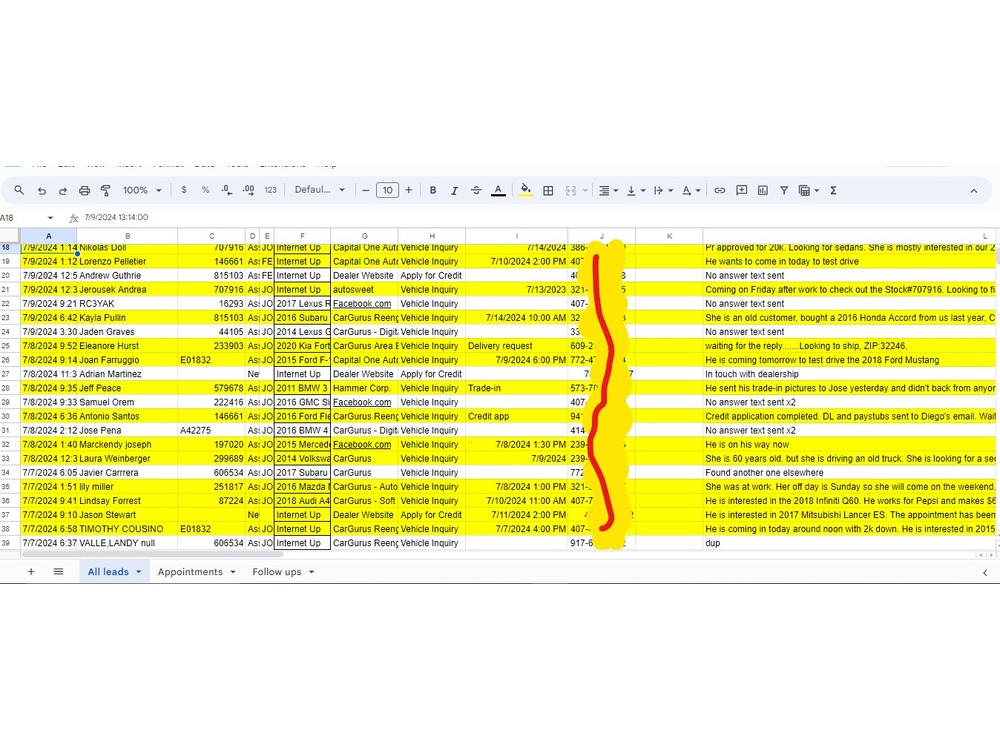Viewport: 1000px width, 750px height.
Task: Open the search menus magnifier icon
Action: [19, 190]
